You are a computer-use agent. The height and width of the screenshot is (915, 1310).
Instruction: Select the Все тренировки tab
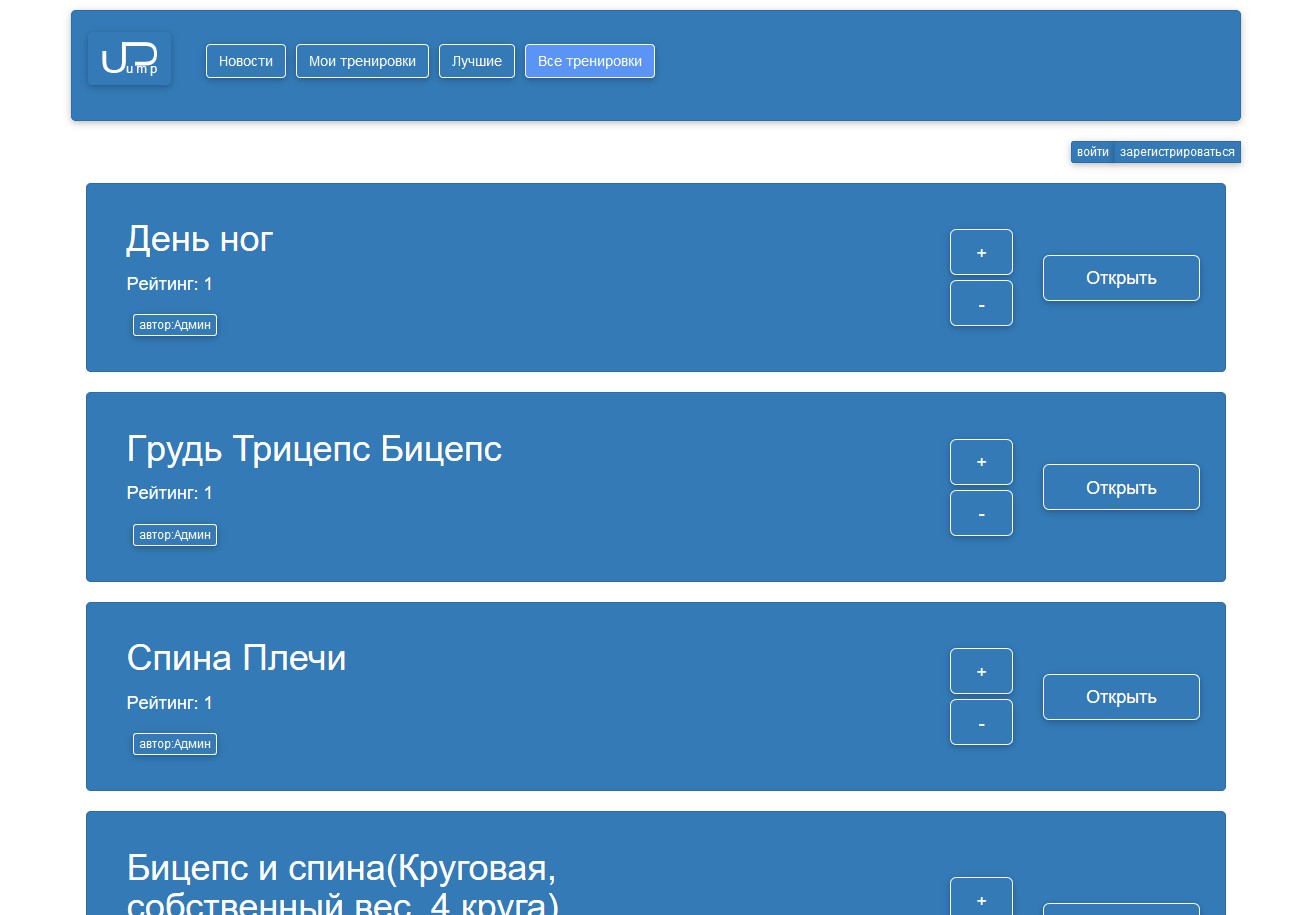(x=590, y=61)
